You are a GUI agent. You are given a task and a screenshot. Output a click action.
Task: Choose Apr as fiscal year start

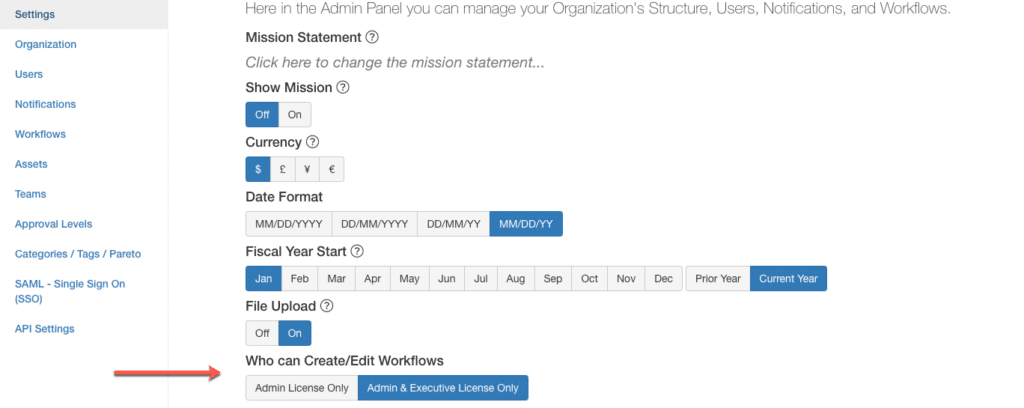point(372,278)
